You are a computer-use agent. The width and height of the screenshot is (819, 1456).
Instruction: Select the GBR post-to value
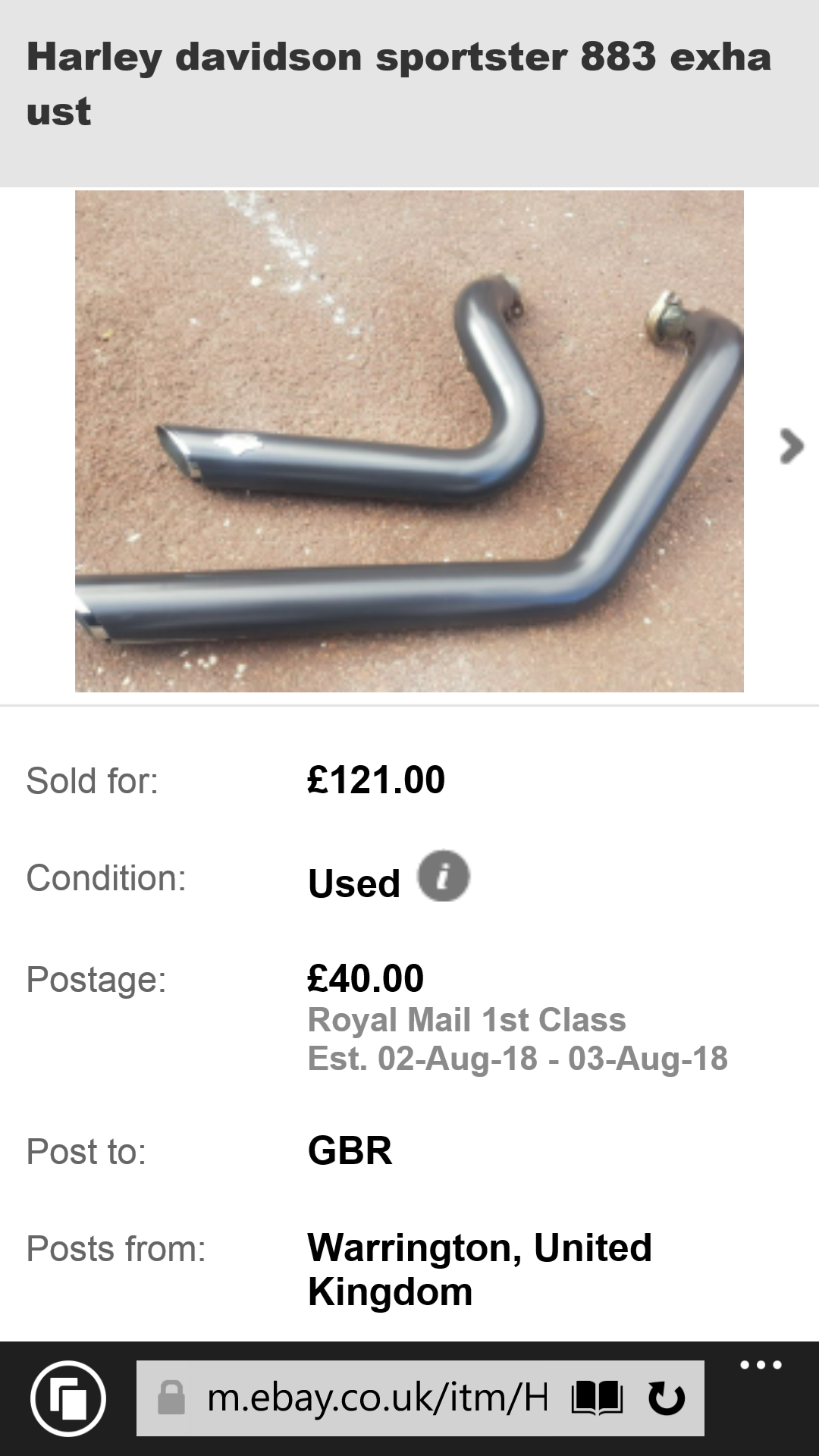point(350,1151)
